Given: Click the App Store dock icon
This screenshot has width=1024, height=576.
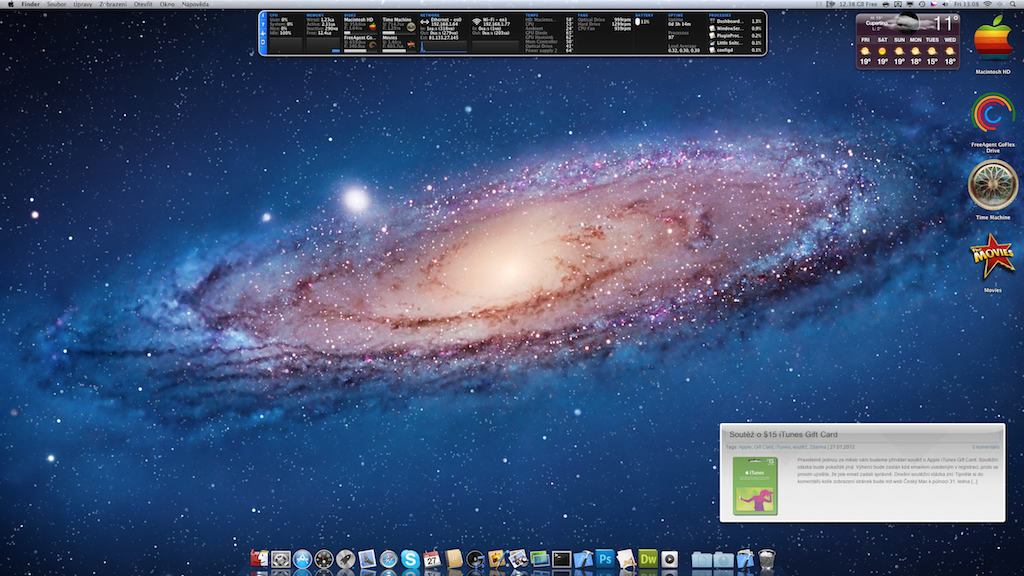Looking at the screenshot, I should pyautogui.click(x=302, y=560).
